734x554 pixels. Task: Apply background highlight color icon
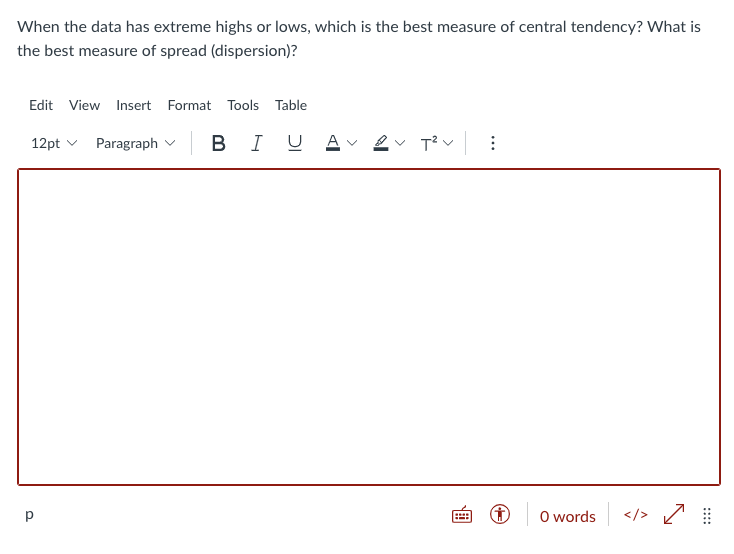(x=381, y=143)
